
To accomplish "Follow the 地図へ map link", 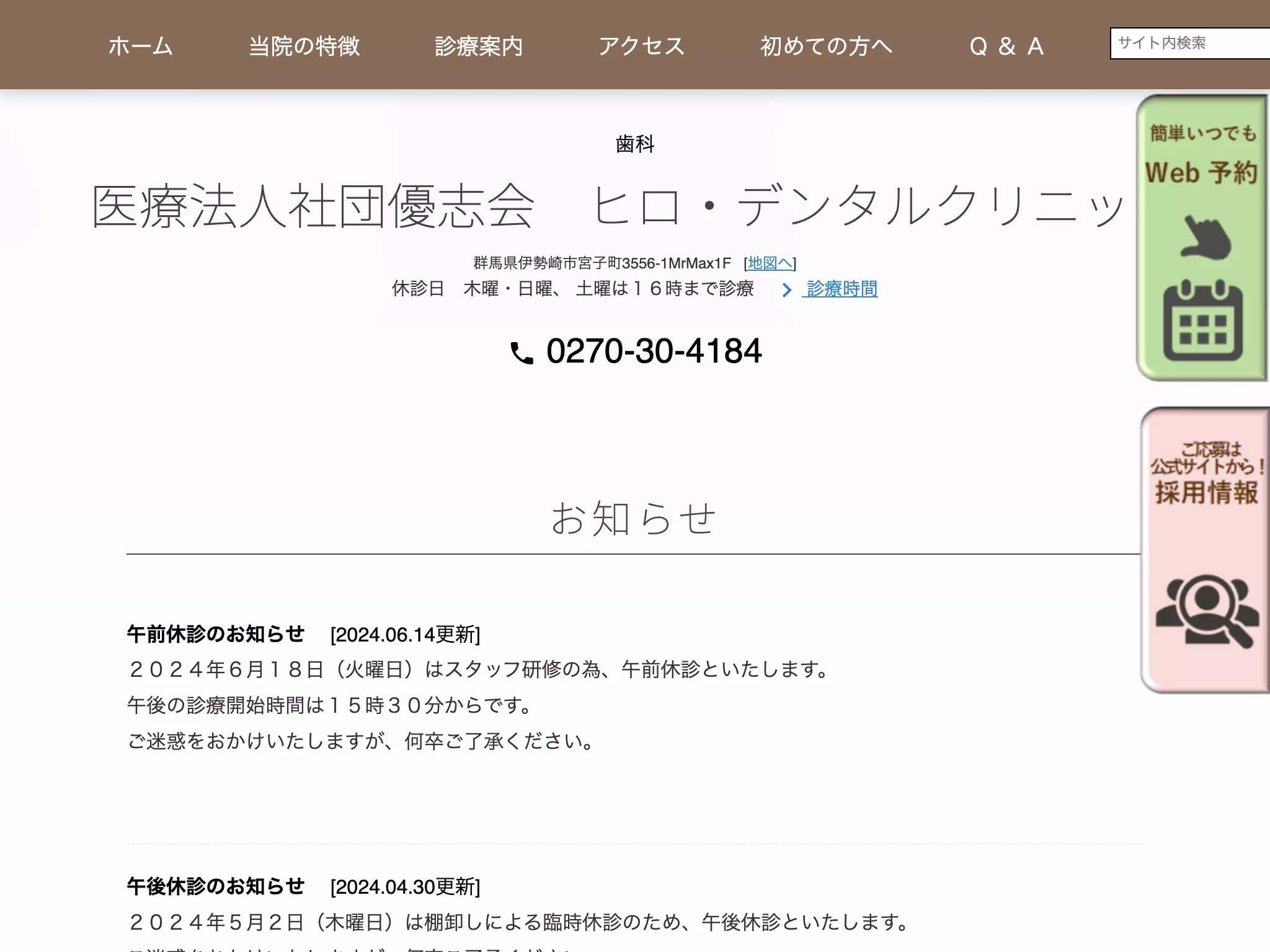I will coord(770,263).
